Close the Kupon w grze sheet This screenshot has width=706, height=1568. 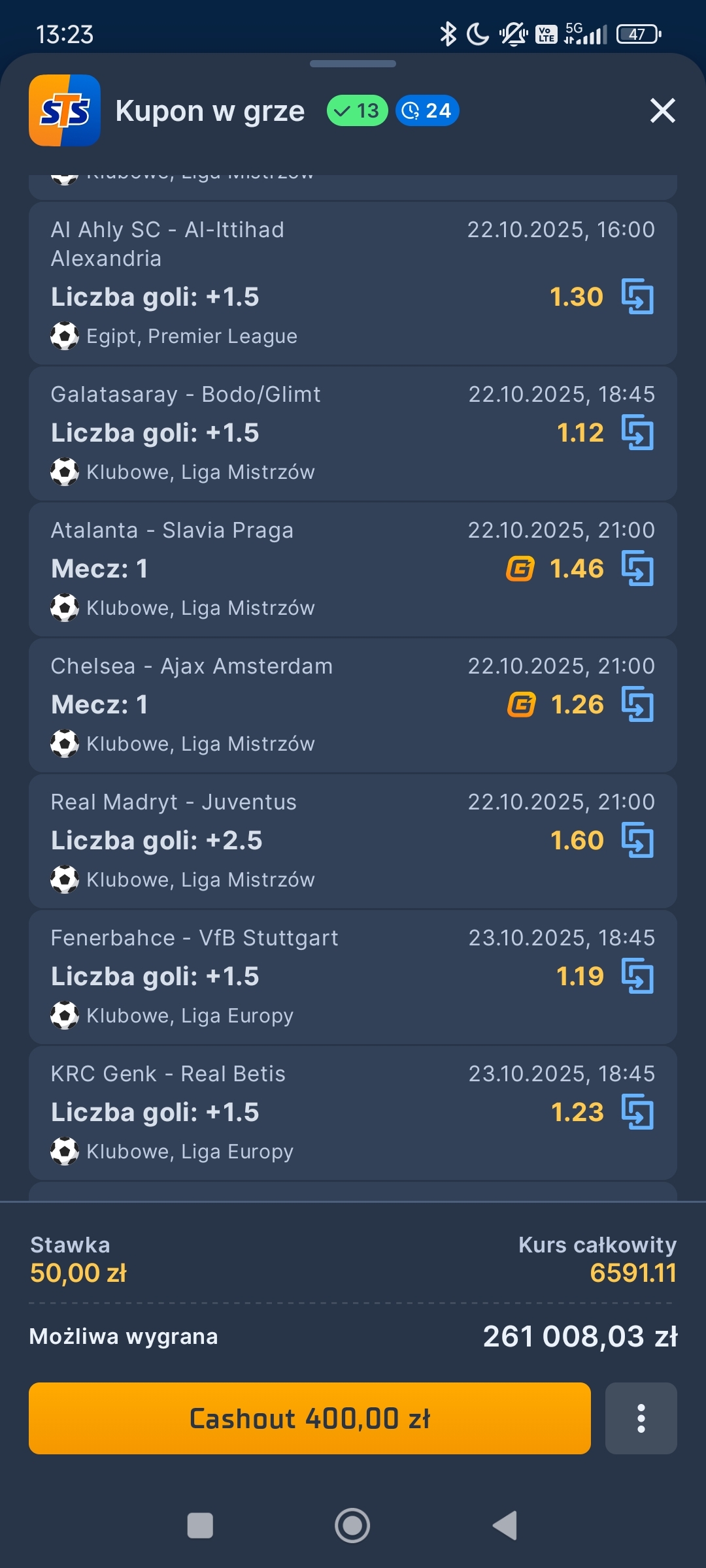(x=662, y=110)
